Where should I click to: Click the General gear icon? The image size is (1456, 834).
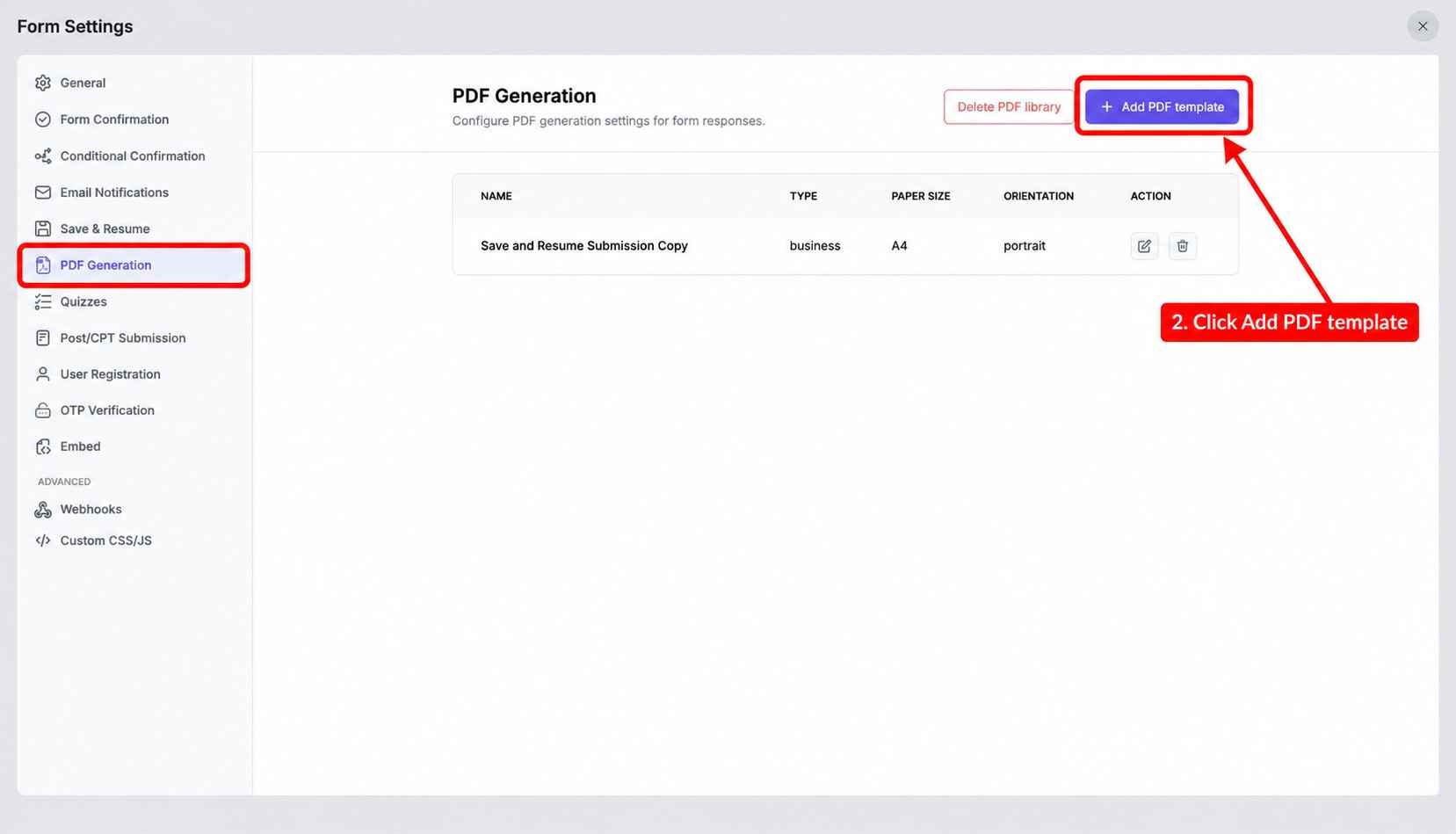pyautogui.click(x=43, y=83)
